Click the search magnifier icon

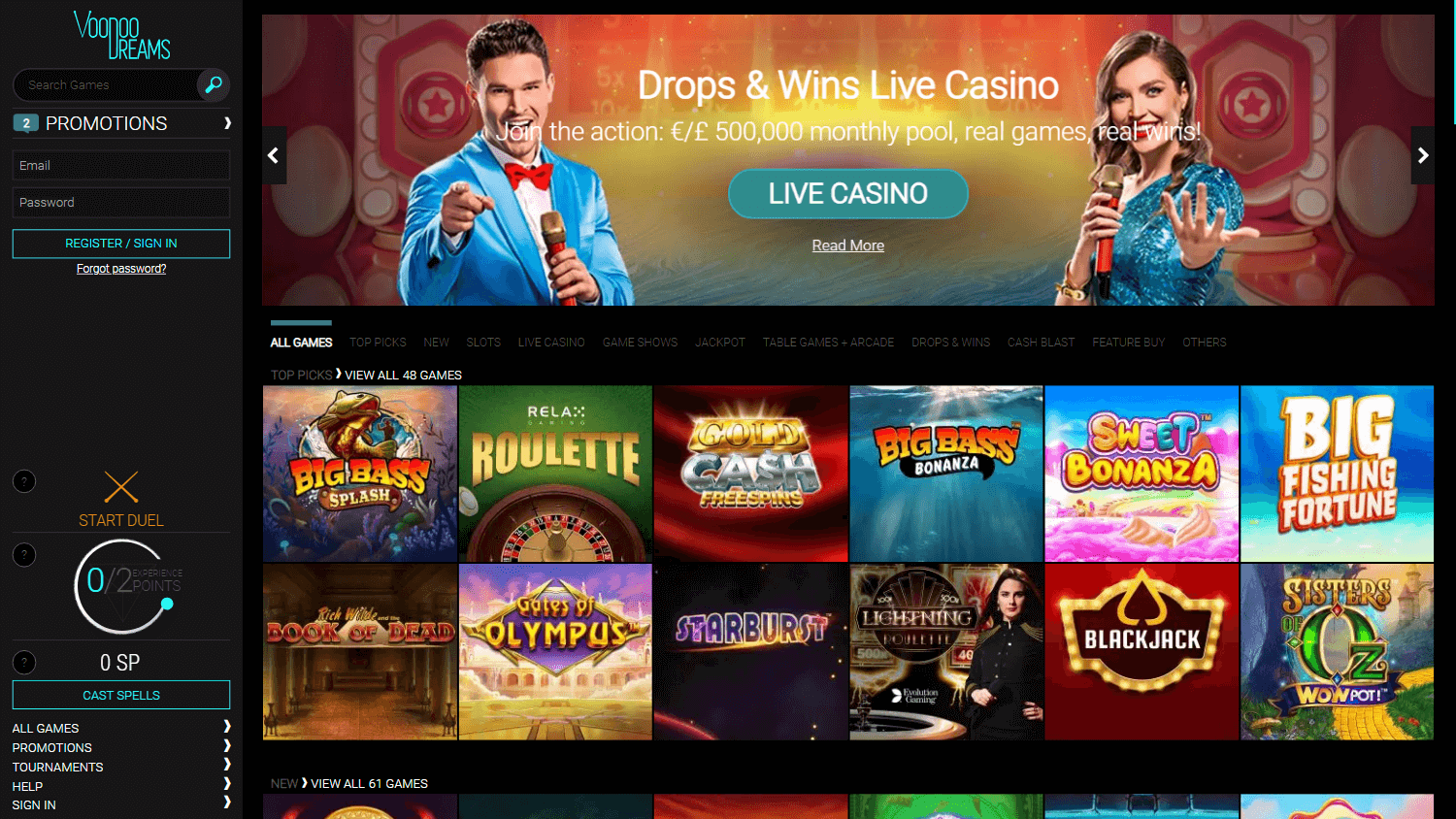click(x=214, y=85)
